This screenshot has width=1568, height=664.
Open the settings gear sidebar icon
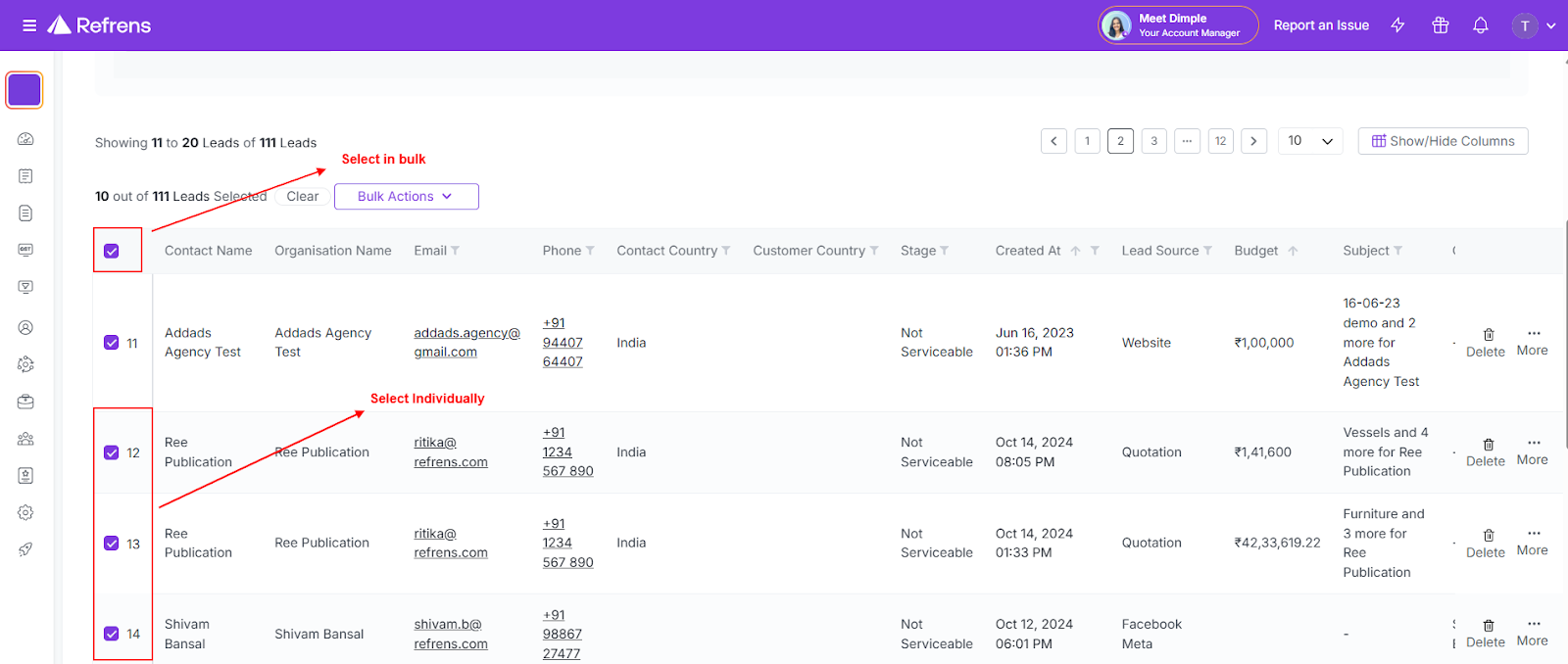click(x=25, y=512)
